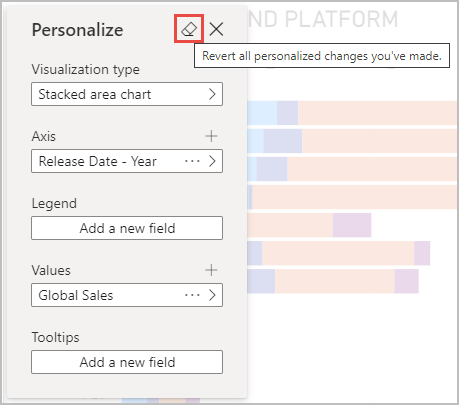The height and width of the screenshot is (405, 459).
Task: Open the ellipsis menu for Release Date - Year
Action: click(x=192, y=161)
